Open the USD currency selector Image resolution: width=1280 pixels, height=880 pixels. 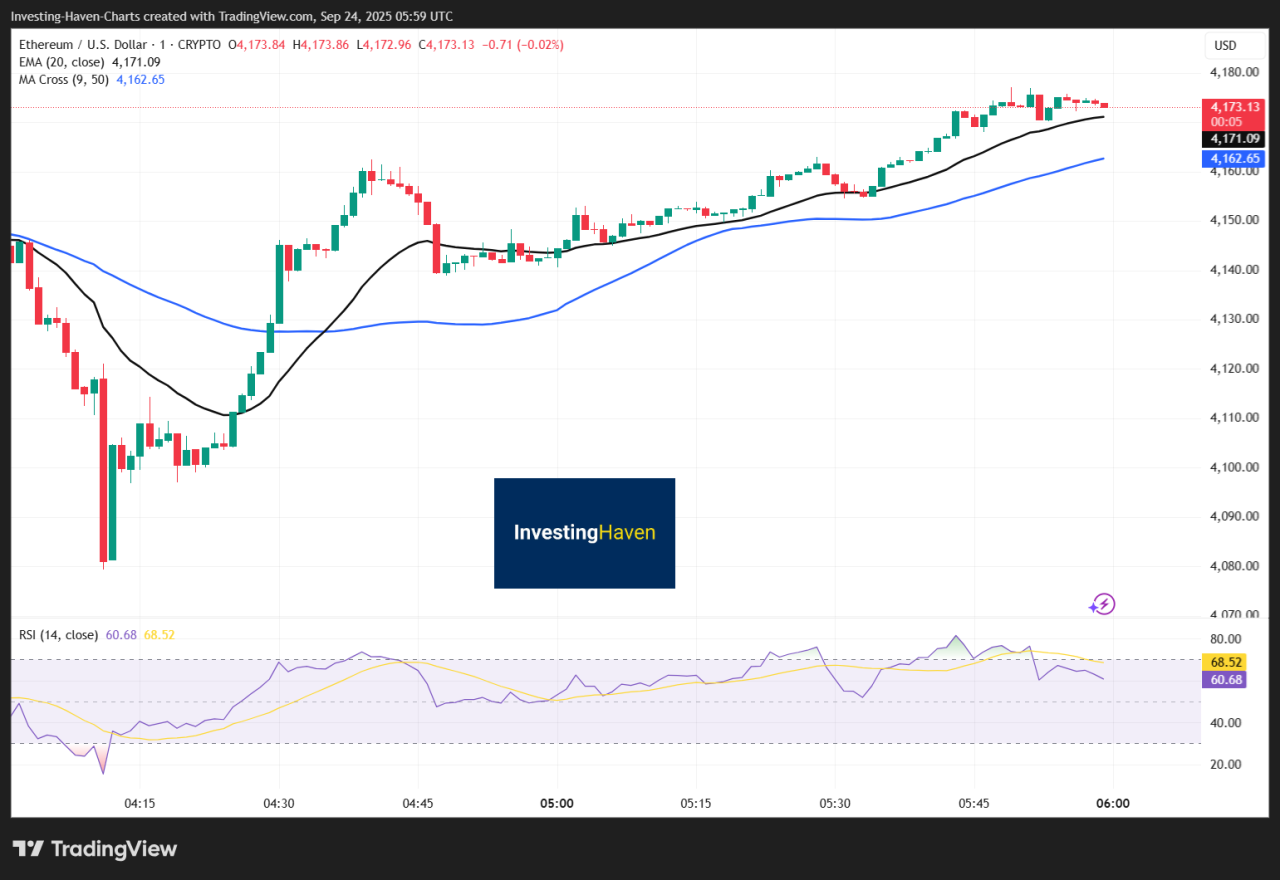1225,45
